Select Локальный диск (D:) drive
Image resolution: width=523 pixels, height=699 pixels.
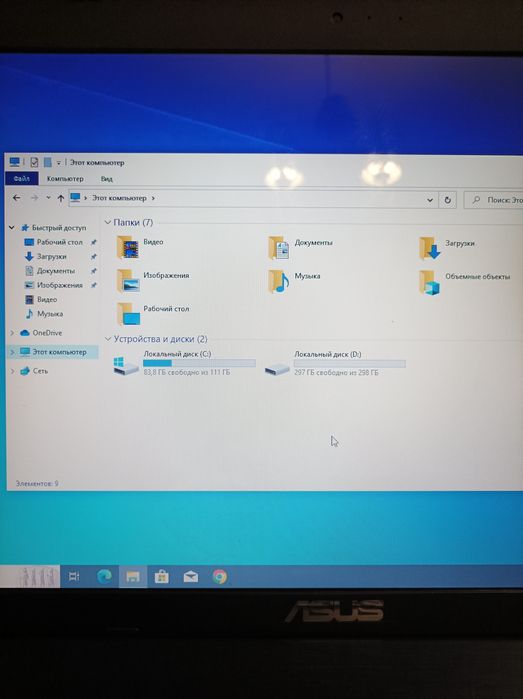[334, 364]
